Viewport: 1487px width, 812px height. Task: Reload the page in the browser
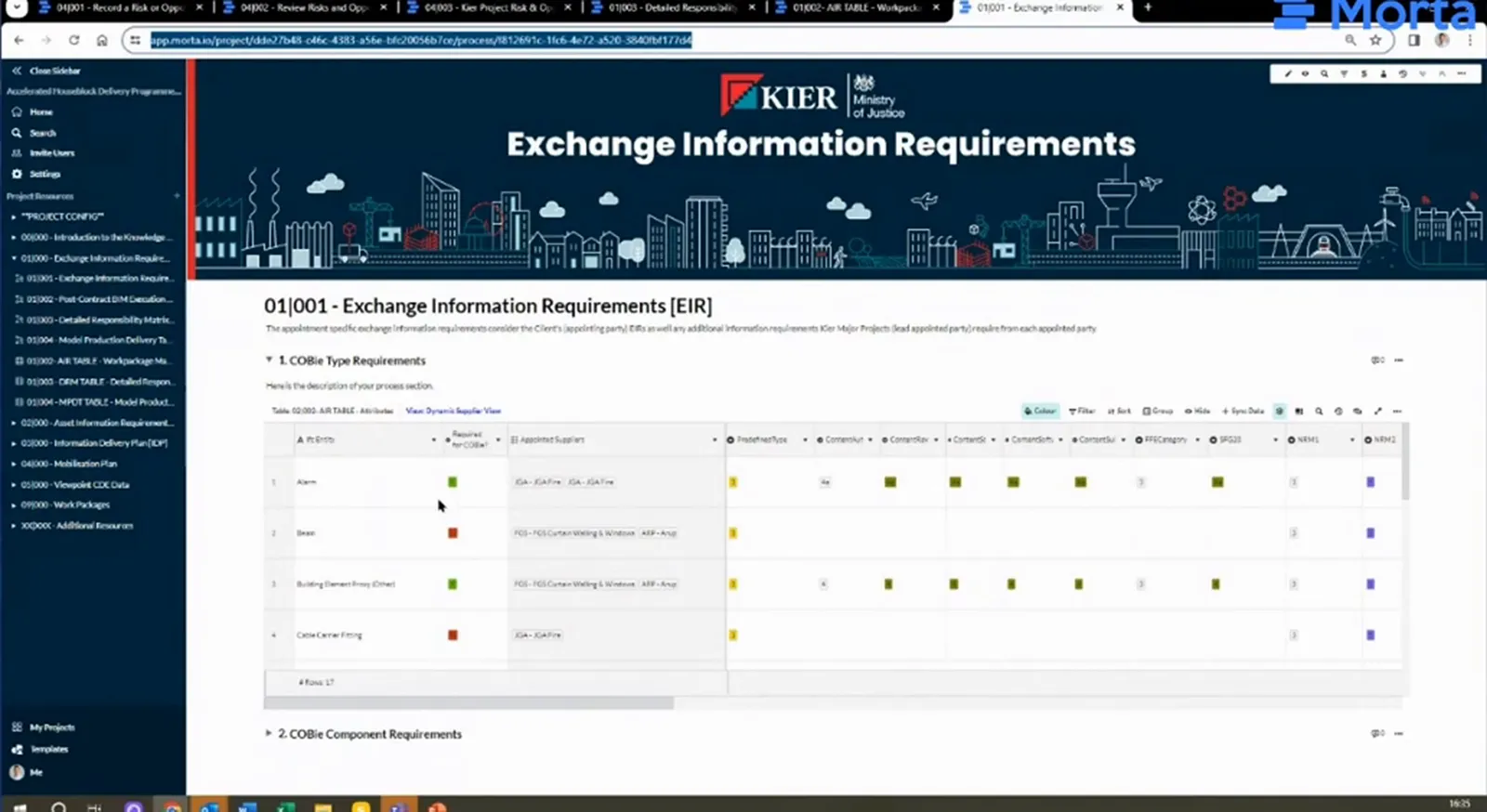(74, 40)
